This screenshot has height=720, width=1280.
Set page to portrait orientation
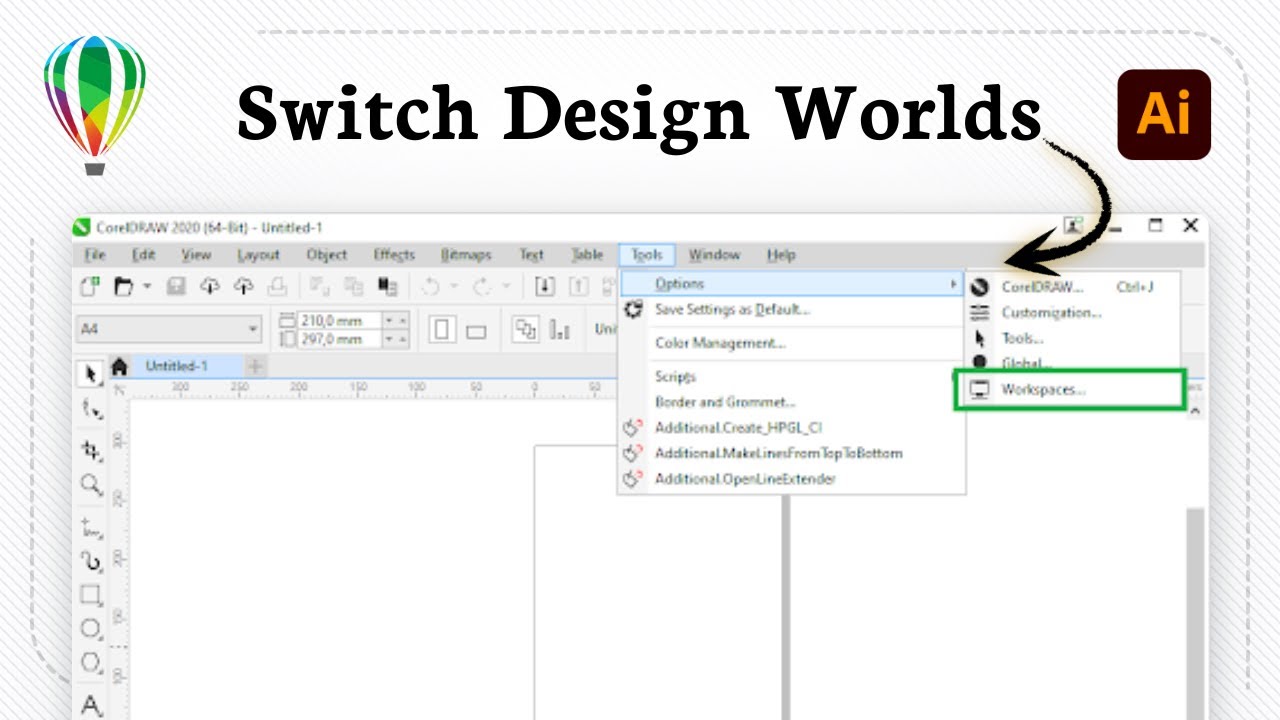[x=443, y=329]
